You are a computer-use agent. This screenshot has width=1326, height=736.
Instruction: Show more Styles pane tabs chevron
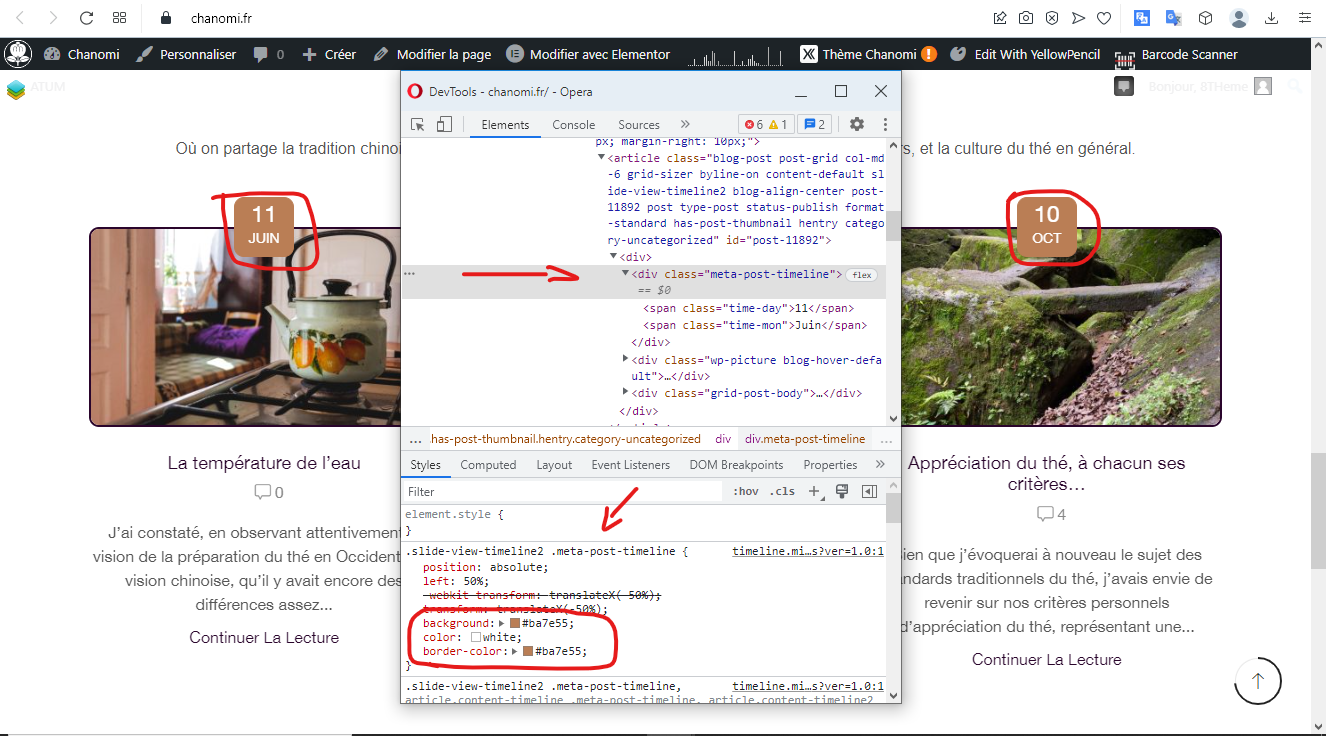[x=880, y=464]
